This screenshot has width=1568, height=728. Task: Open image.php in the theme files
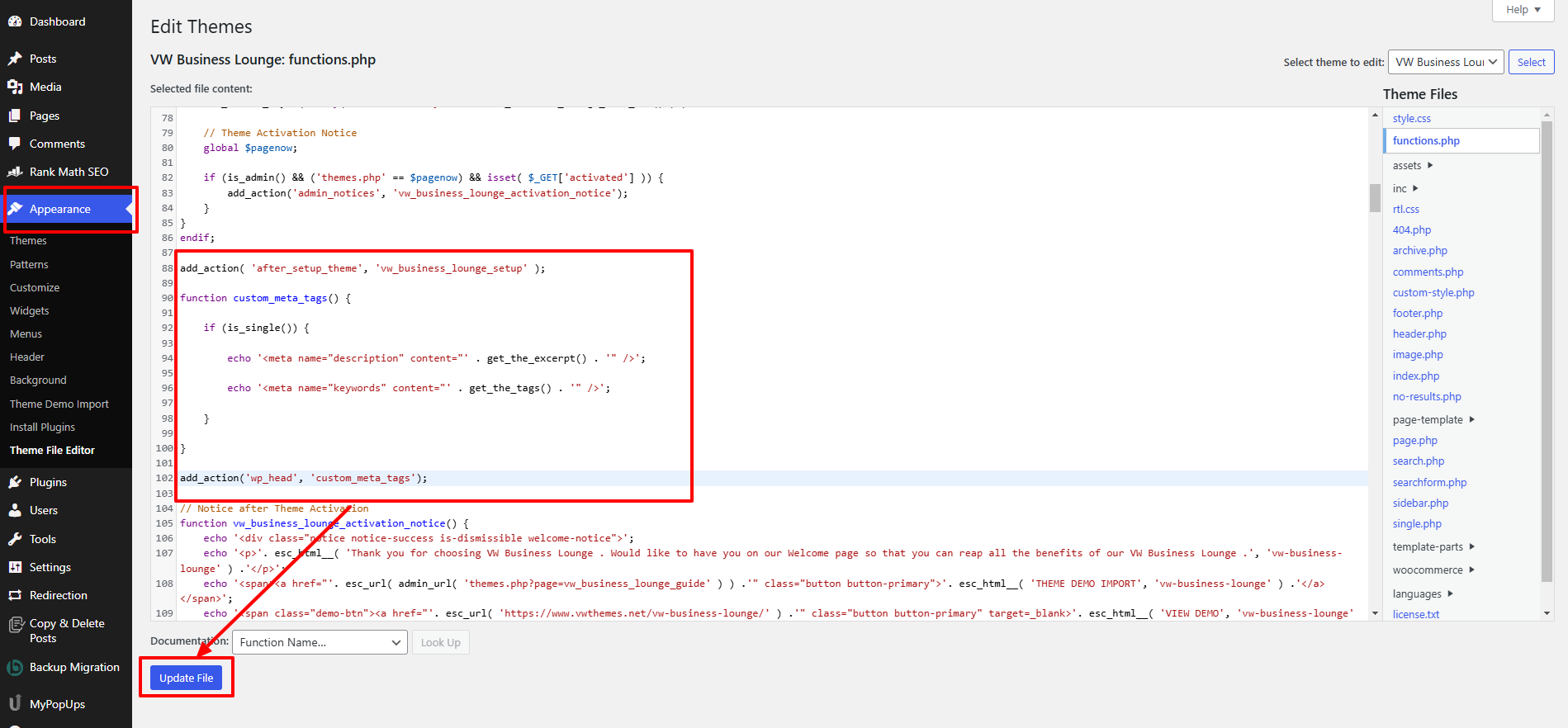(1418, 354)
